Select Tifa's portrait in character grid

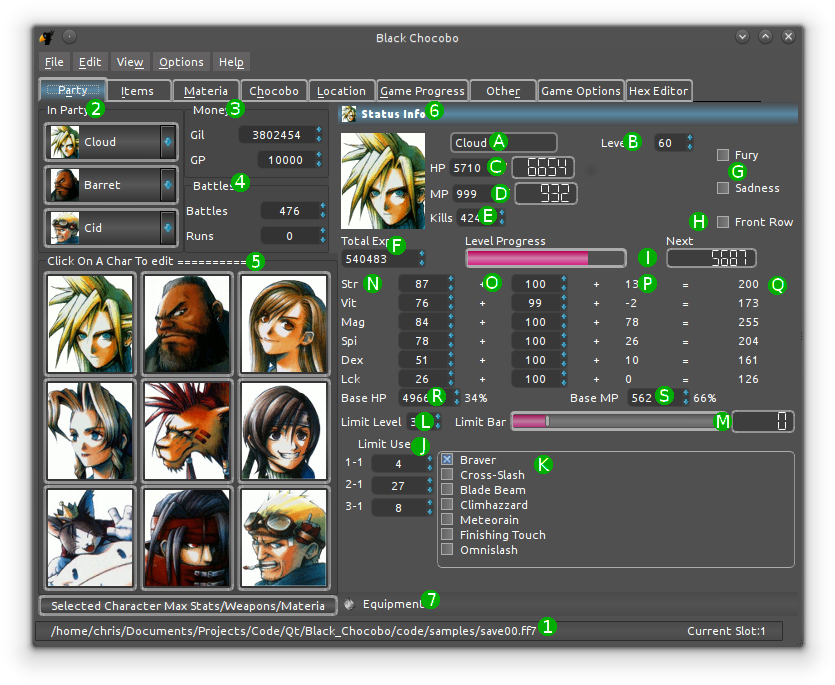click(283, 324)
